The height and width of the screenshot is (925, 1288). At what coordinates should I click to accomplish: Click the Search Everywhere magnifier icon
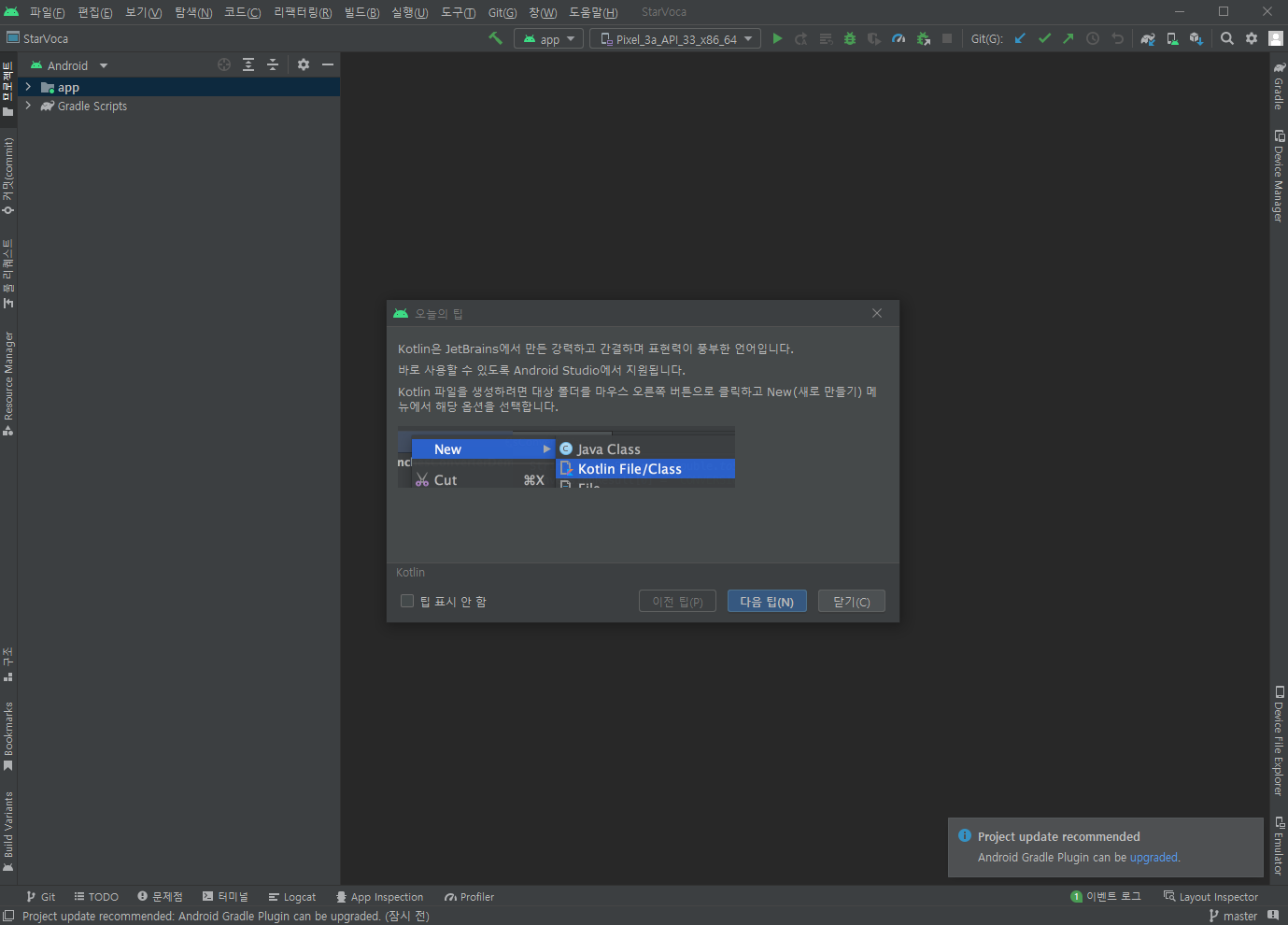tap(1227, 38)
